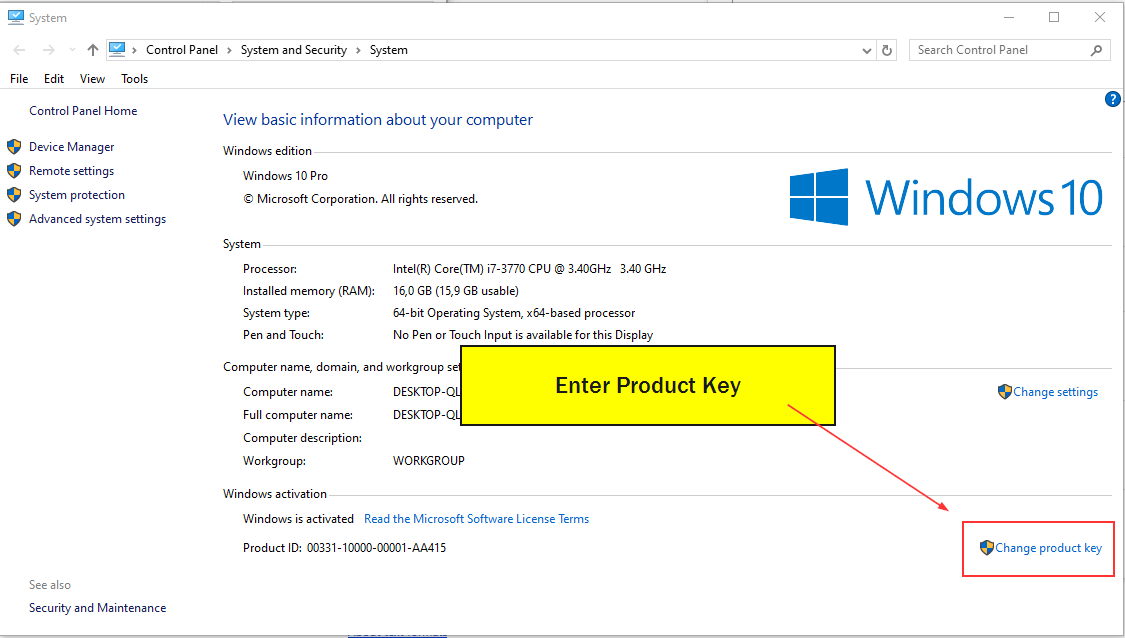This screenshot has width=1125, height=638.
Task: Expand the address bar history dropdown
Action: pyautogui.click(x=867, y=50)
